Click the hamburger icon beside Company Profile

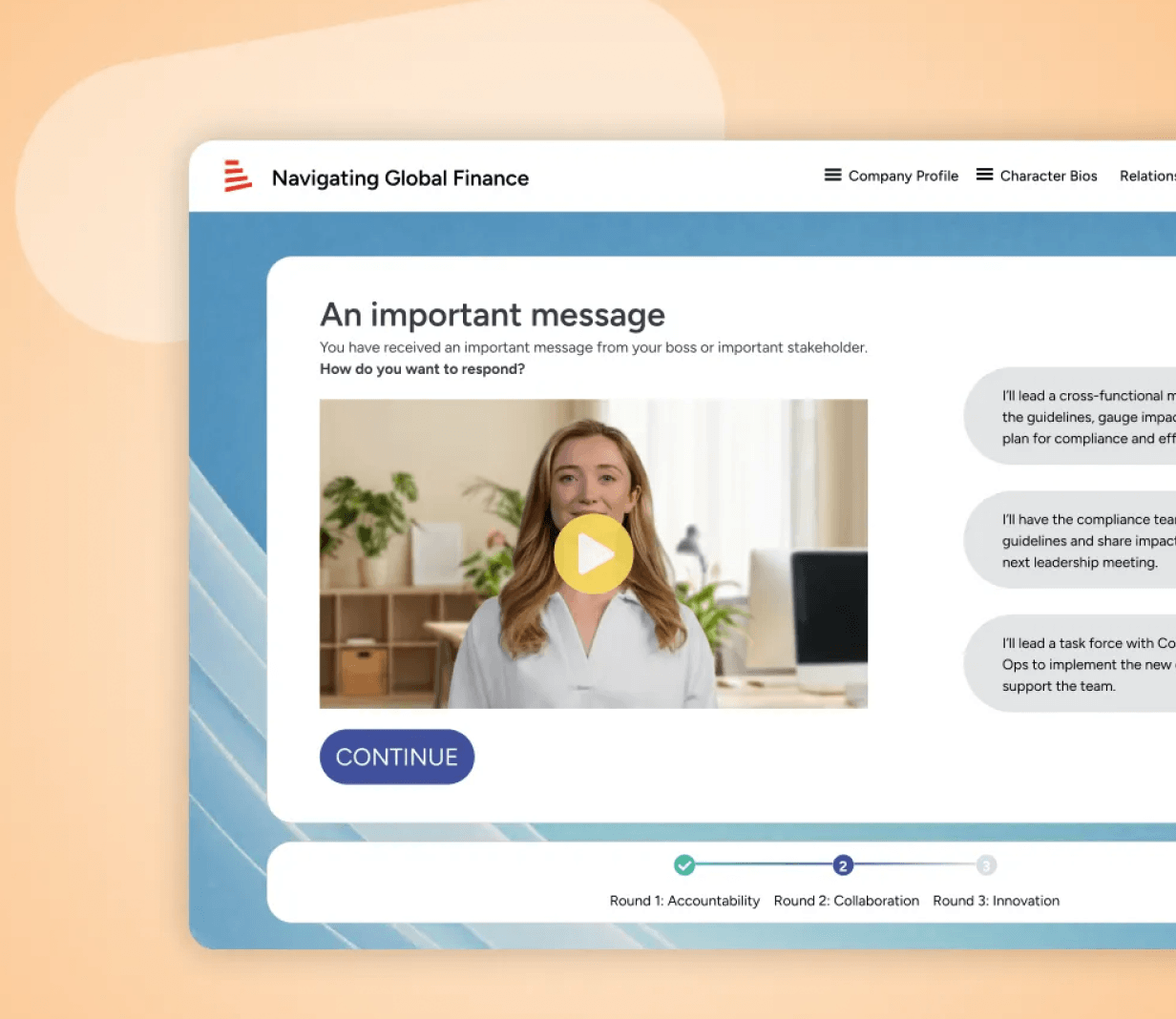coord(833,175)
